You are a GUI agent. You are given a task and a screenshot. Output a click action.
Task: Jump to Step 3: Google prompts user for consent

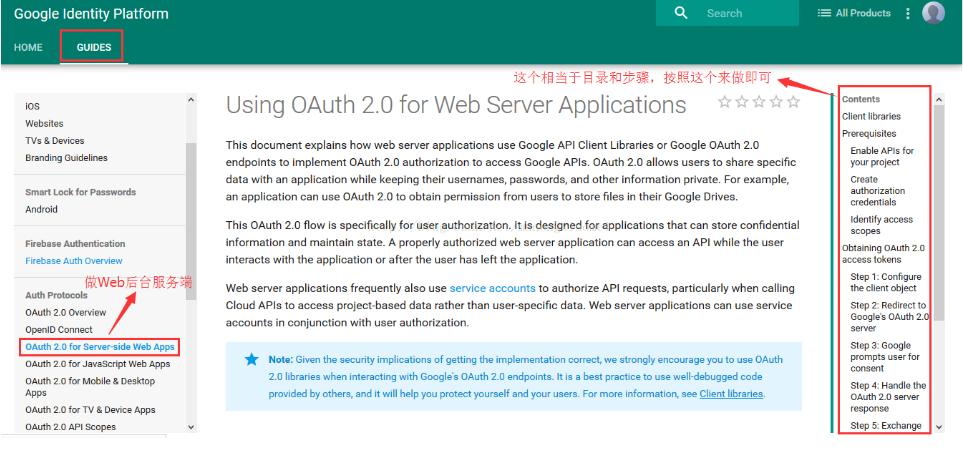(885, 357)
